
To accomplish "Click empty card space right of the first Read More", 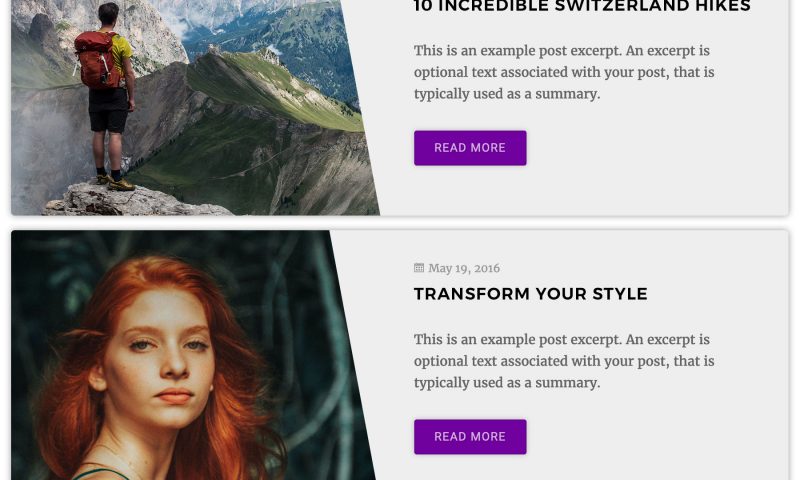I will click(x=653, y=148).
